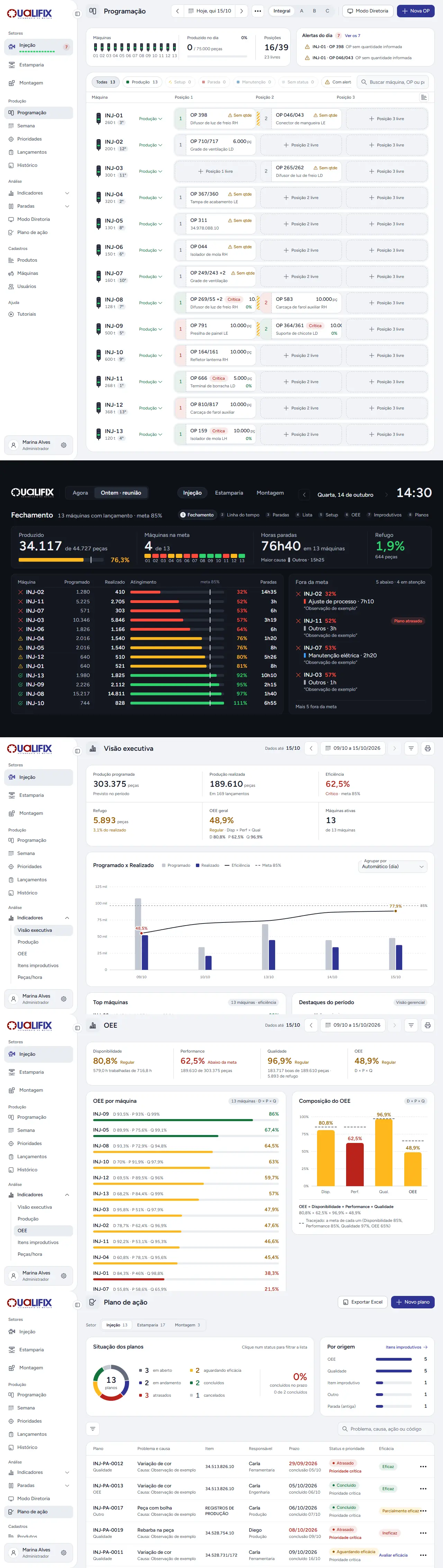Switch to the Improdutivos tab
The height and width of the screenshot is (1568, 443).
click(384, 515)
